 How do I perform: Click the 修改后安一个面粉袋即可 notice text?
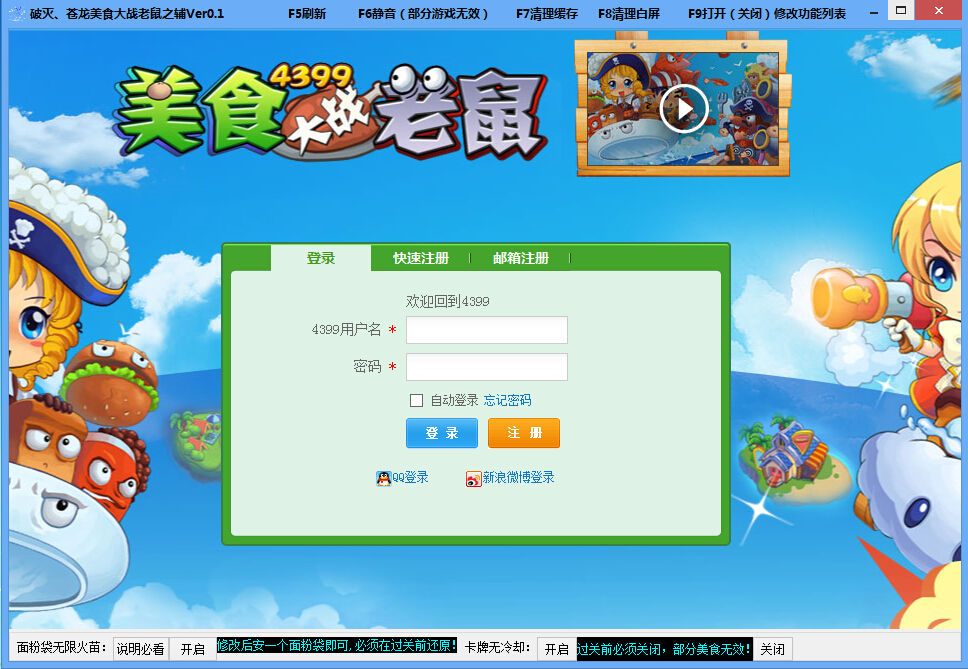(336, 646)
